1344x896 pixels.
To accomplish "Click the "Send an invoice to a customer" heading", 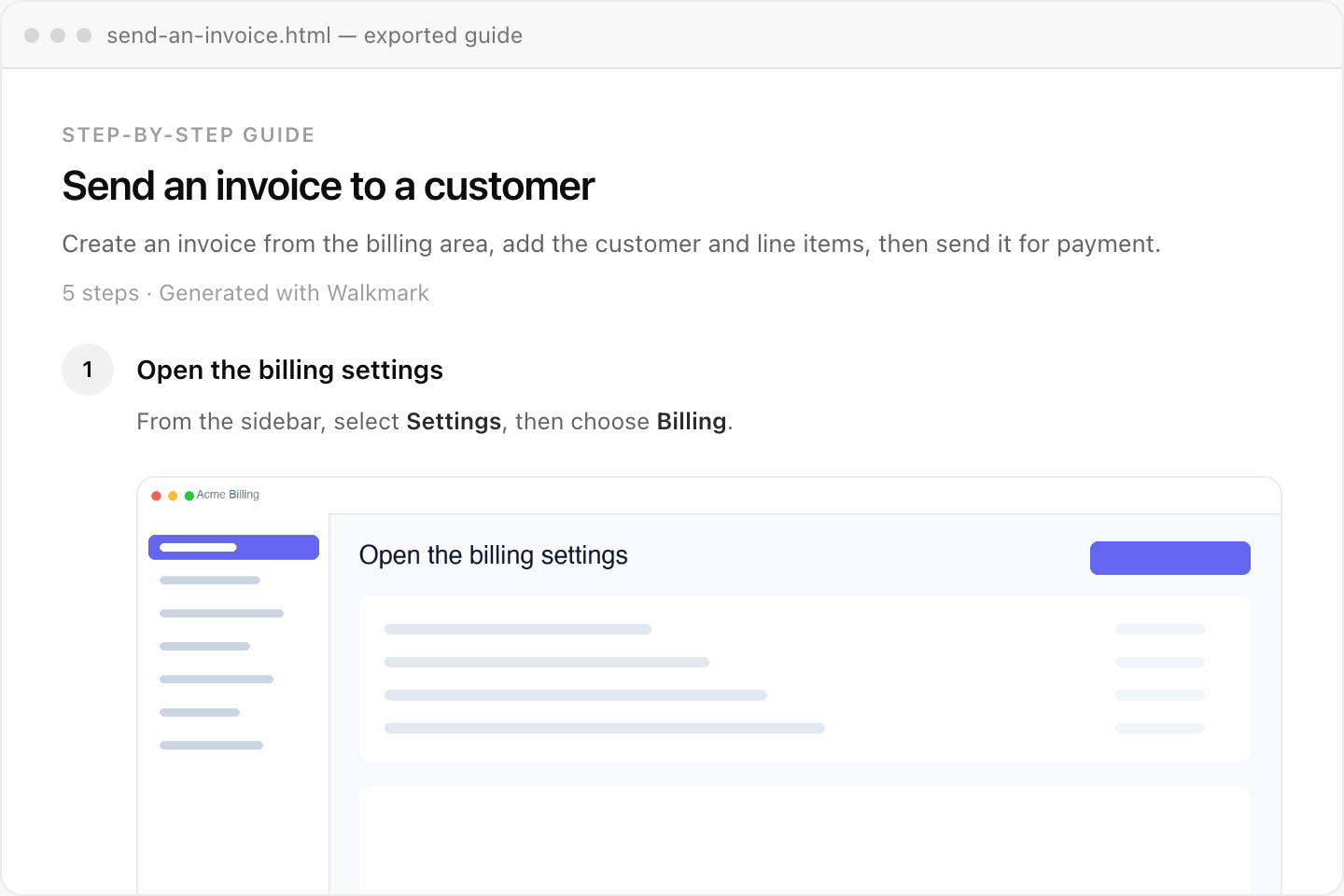I will point(328,186).
